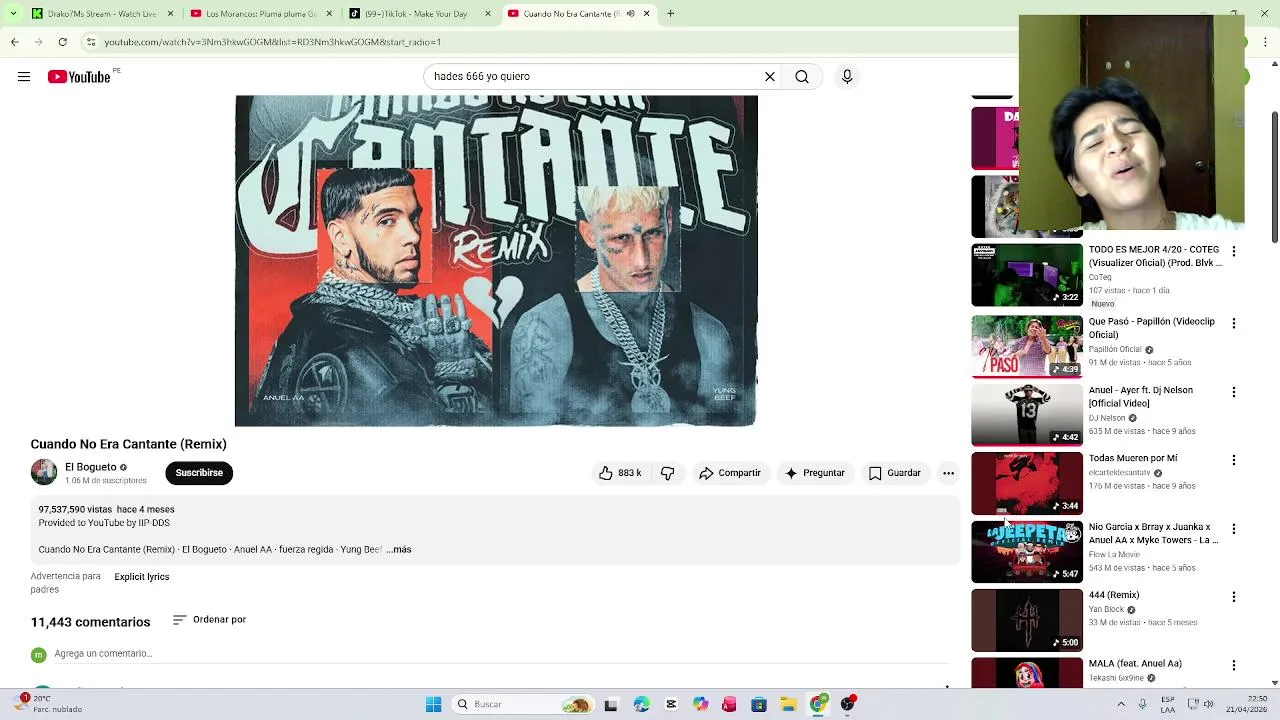View site information icon in address bar
Image resolution: width=1280 pixels, height=720 pixels.
91,42
